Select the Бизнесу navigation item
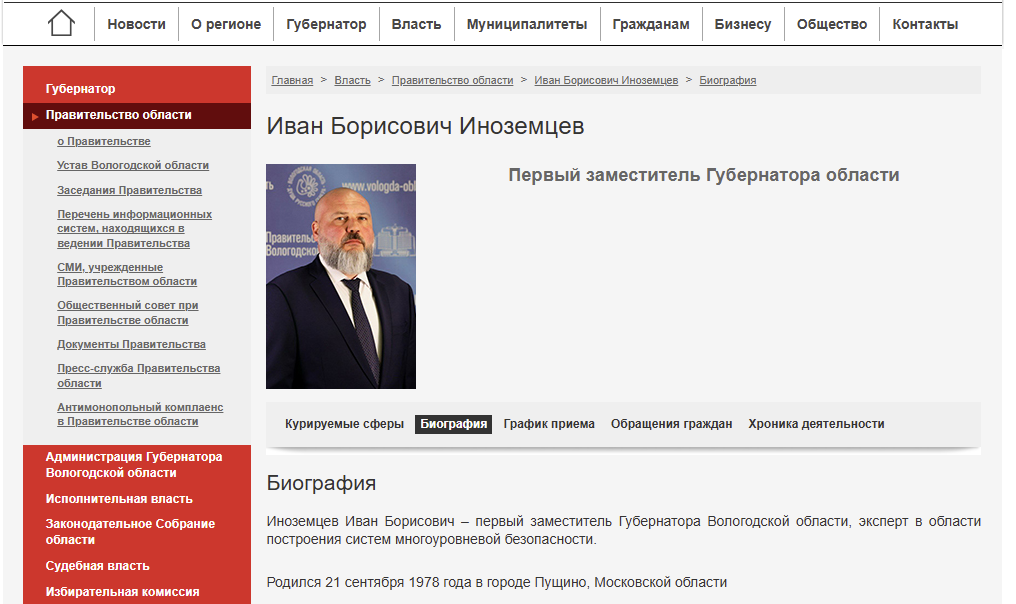This screenshot has height=604, width=1016. pyautogui.click(x=743, y=24)
